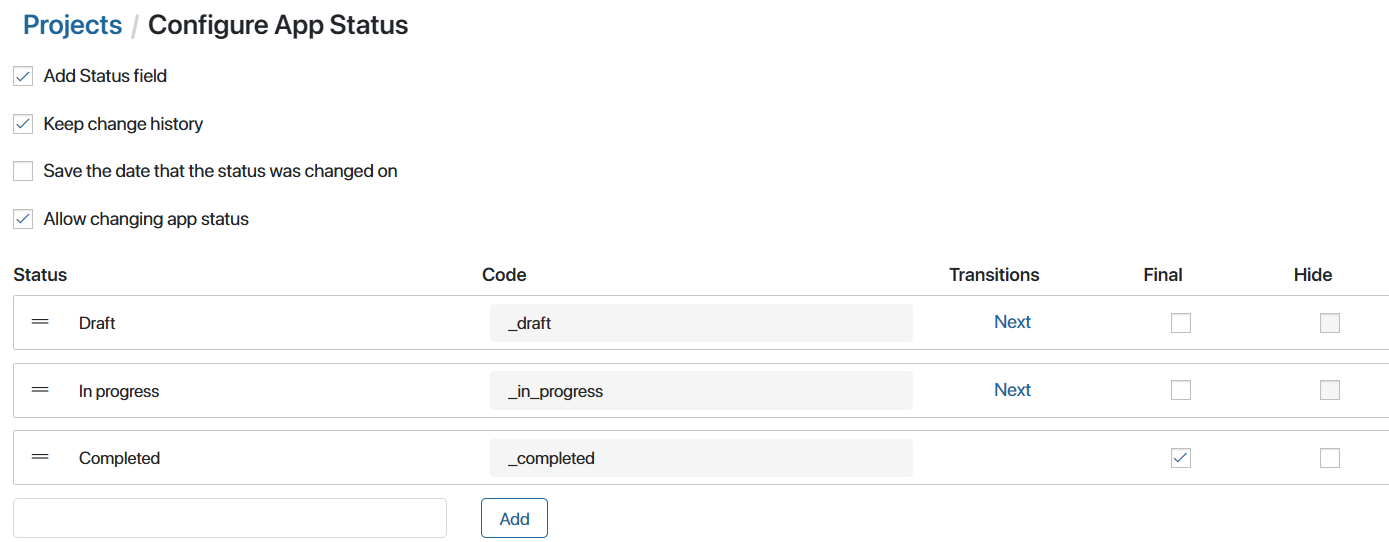This screenshot has width=1389, height=542.
Task: Disable Keep change history option
Action: (x=23, y=124)
